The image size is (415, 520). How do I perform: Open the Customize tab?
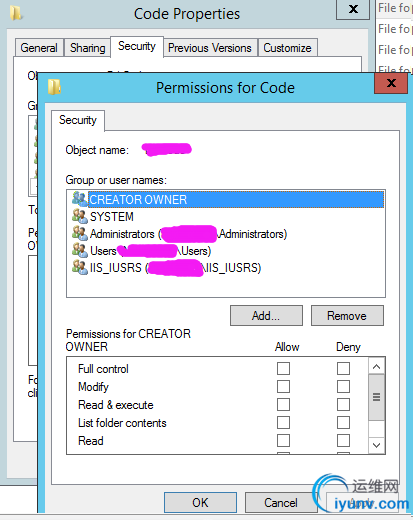click(x=287, y=48)
